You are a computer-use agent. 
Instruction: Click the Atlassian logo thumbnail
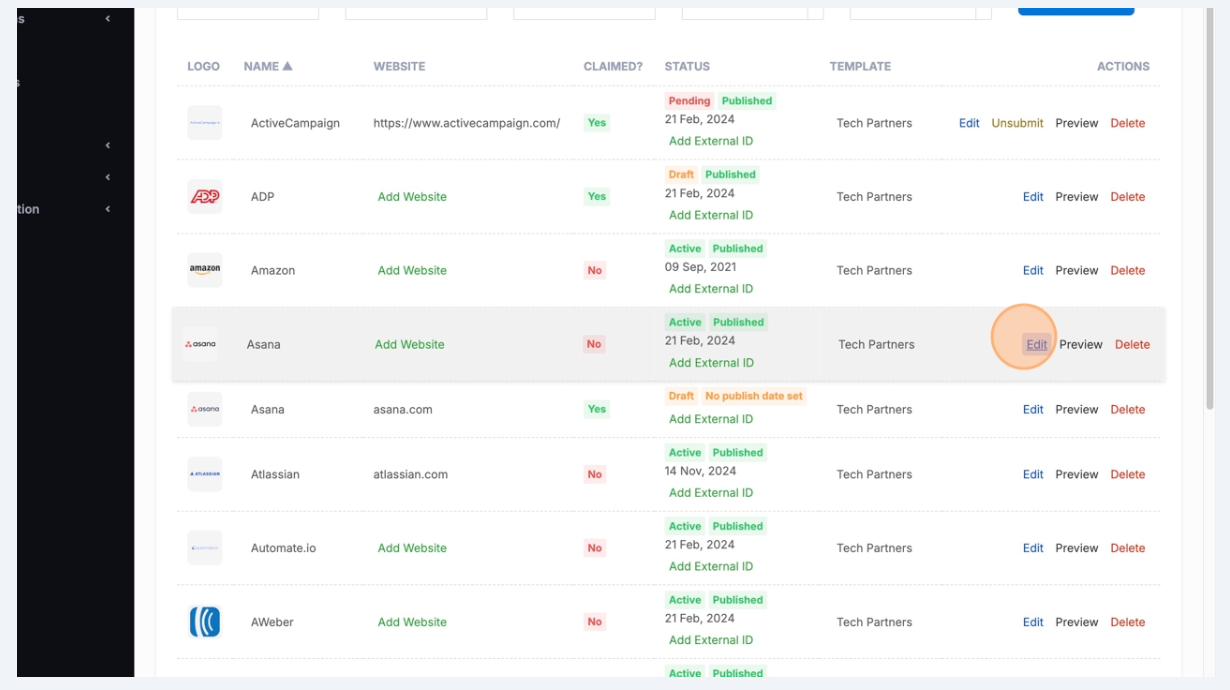[x=205, y=474]
